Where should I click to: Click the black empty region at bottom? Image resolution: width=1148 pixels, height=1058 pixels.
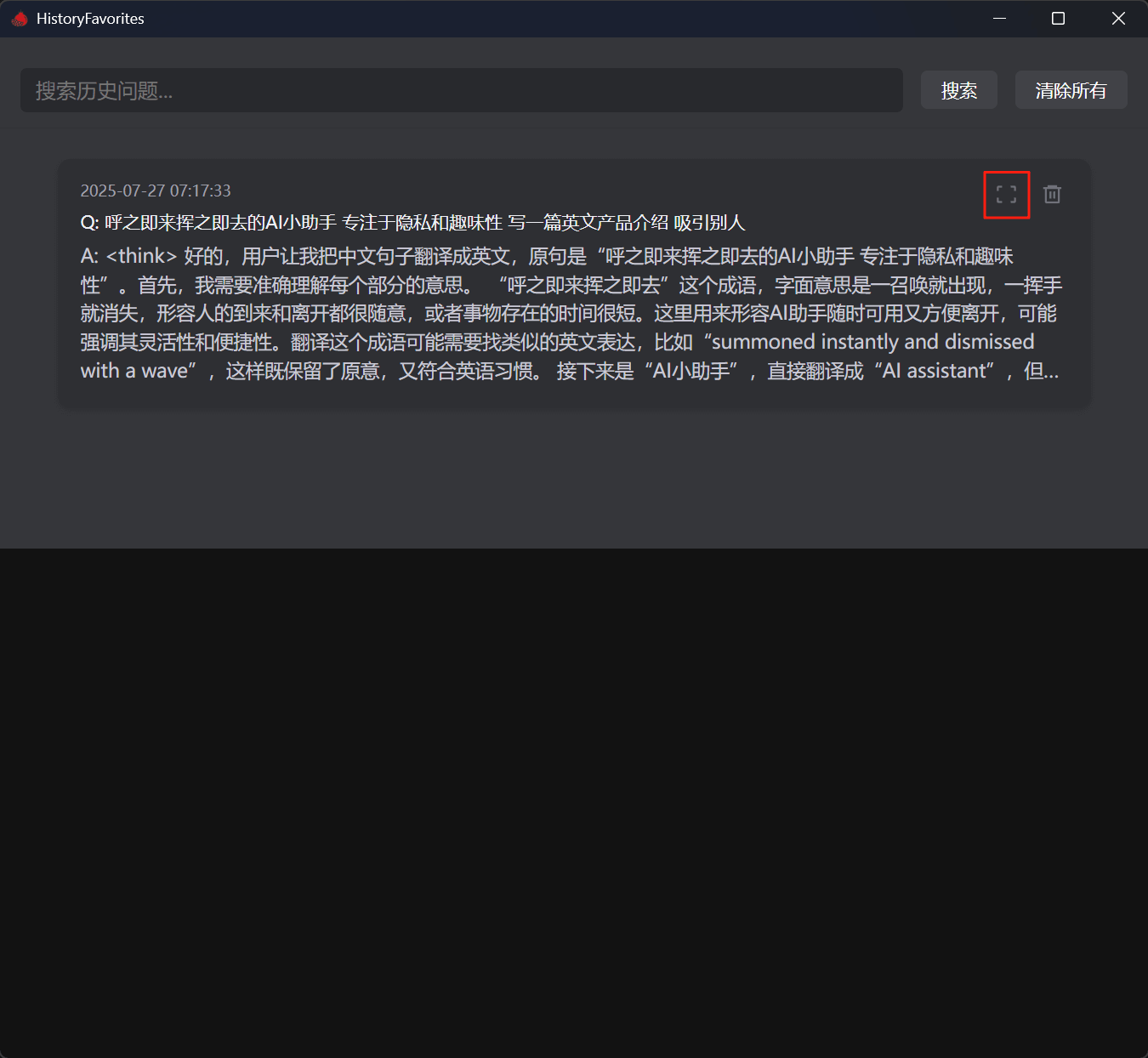pos(574,799)
